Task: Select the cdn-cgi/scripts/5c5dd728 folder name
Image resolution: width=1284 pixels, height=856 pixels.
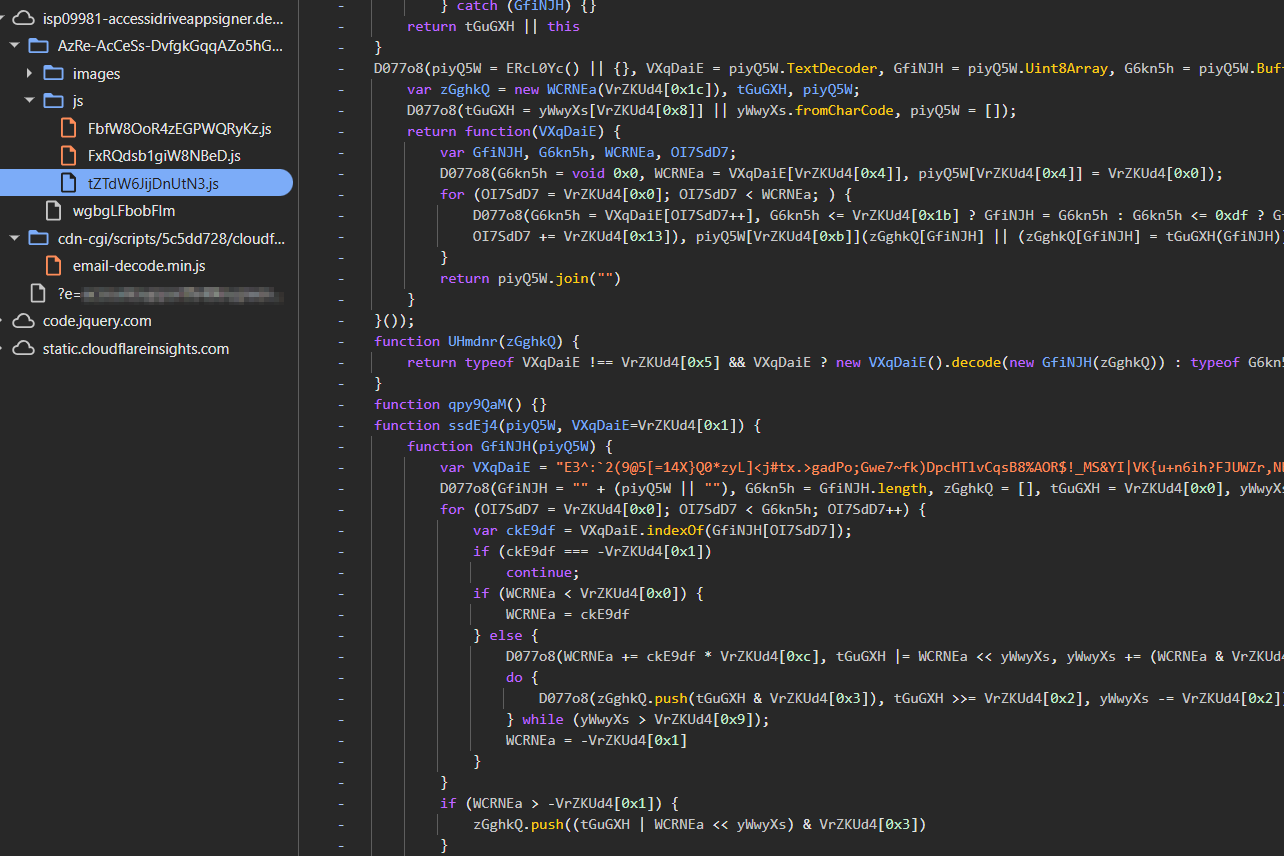Action: [172, 238]
